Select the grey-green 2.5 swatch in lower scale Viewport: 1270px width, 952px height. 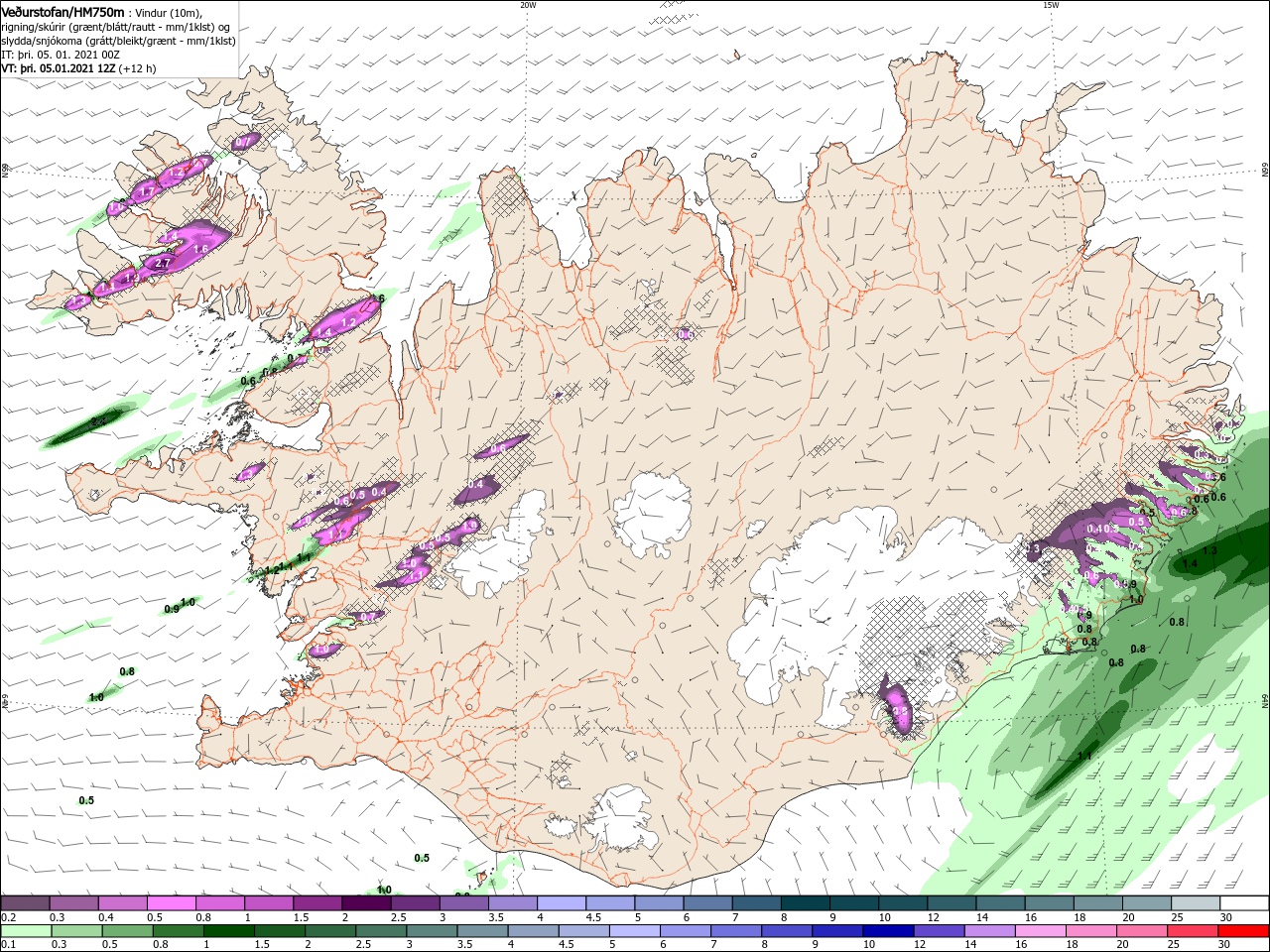(x=381, y=931)
